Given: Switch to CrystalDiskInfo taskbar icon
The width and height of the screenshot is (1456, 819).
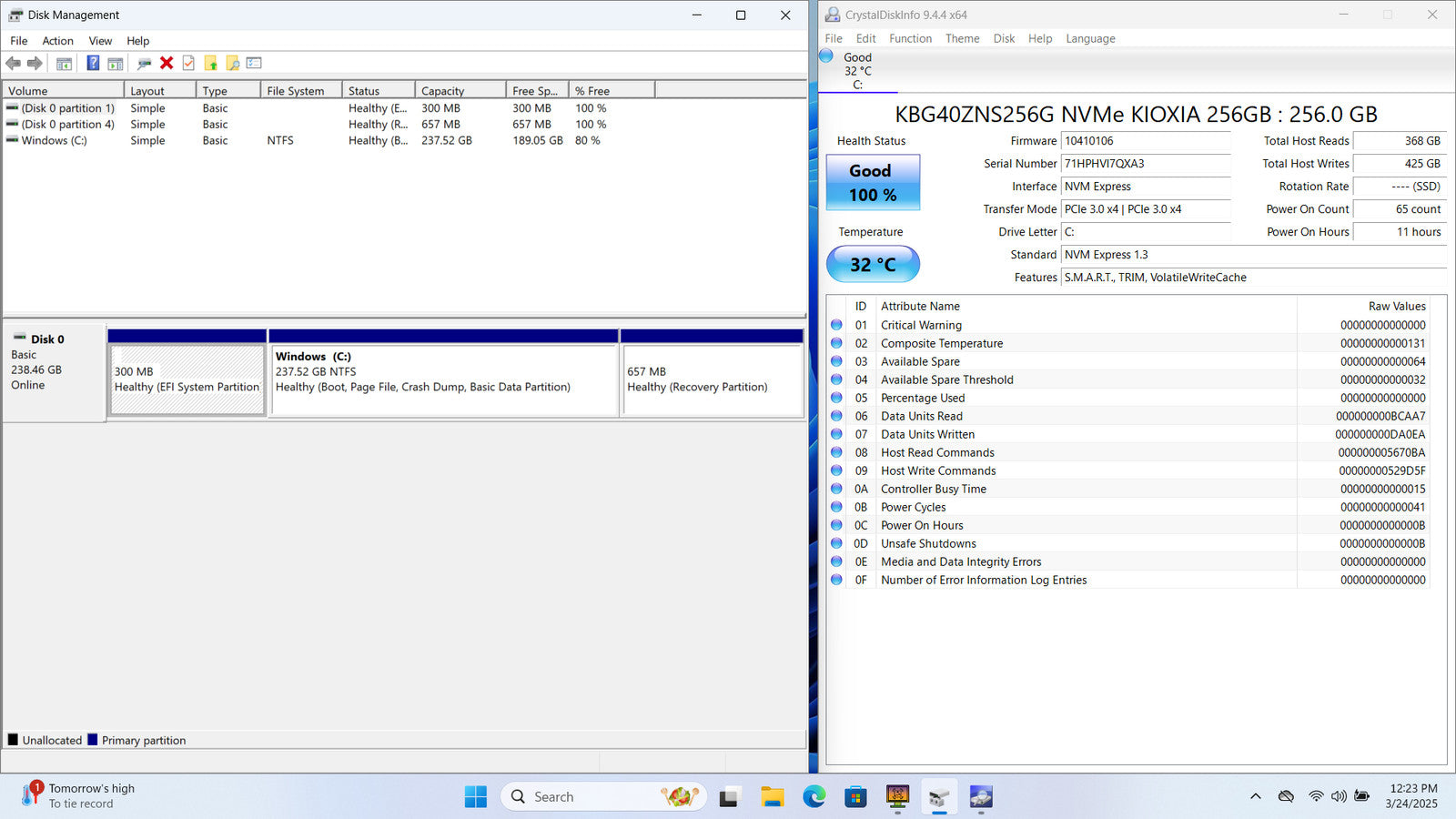Looking at the screenshot, I should 981,796.
